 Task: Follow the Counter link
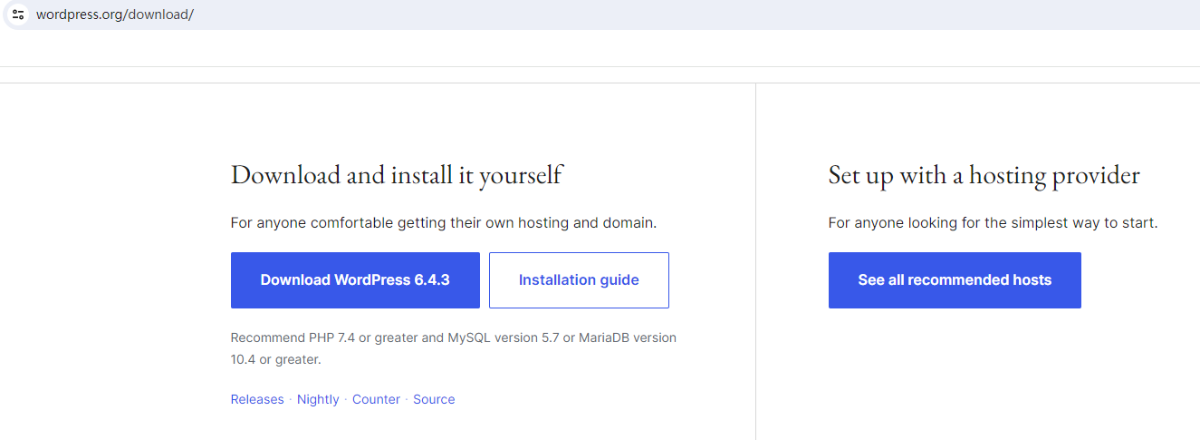(x=376, y=399)
